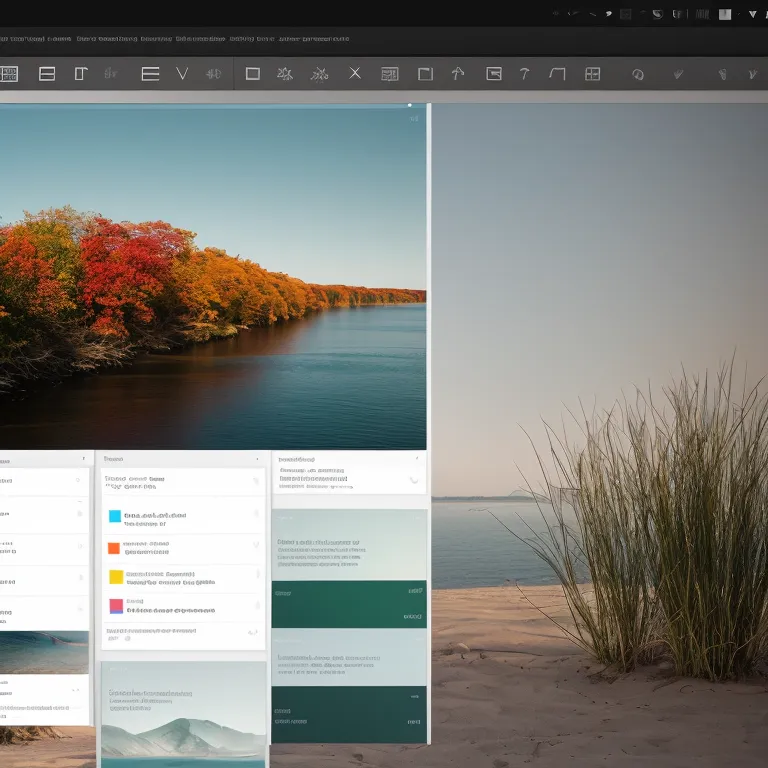Click the X icon in the toolbar
The image size is (768, 768).
(355, 73)
